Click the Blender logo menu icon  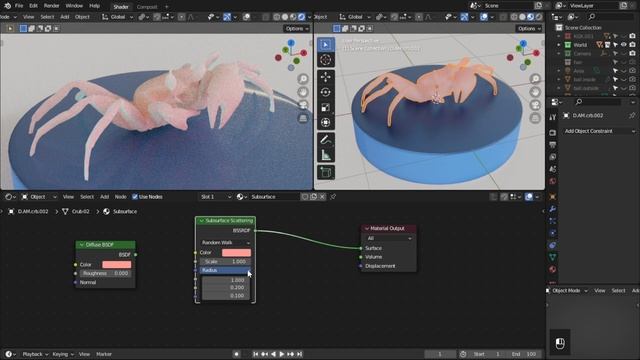tap(7, 6)
